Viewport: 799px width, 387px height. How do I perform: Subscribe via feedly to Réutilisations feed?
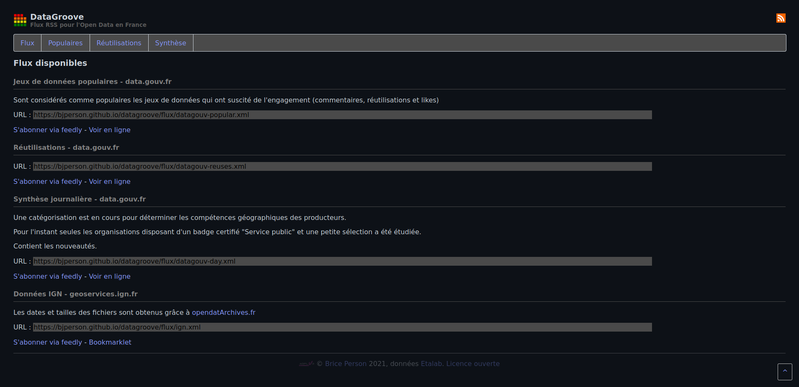47,182
